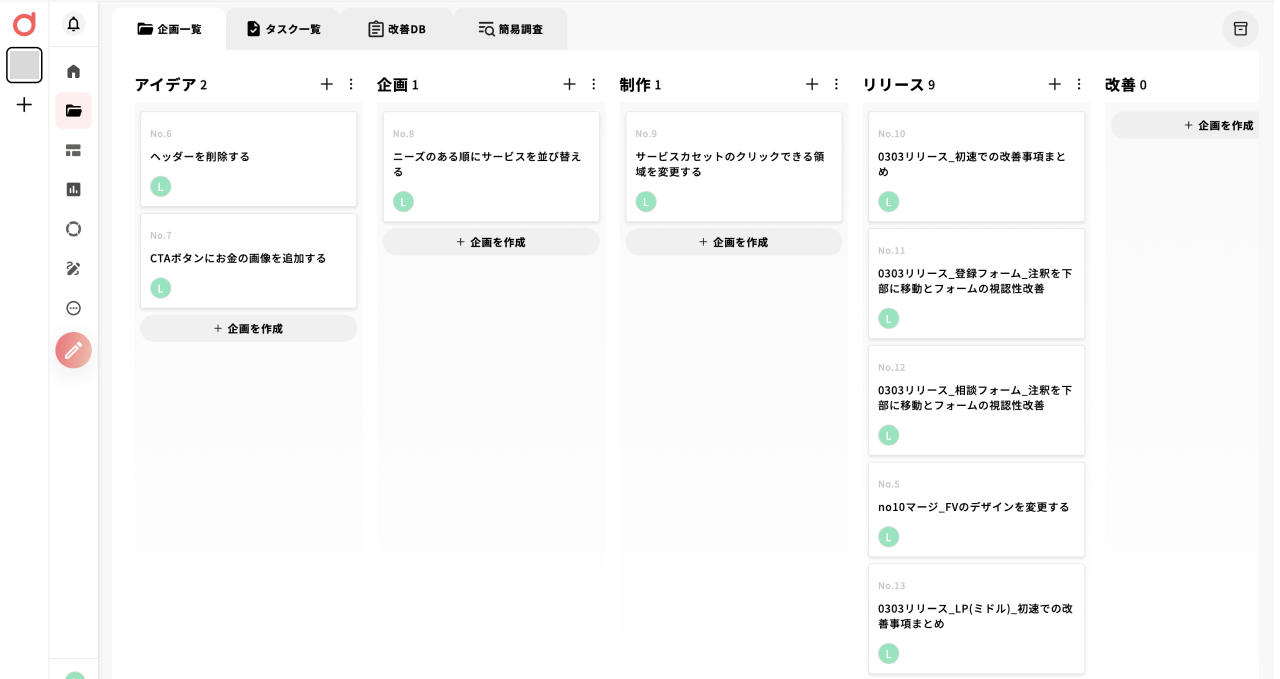Add a card via アイデア column plus
Viewport: 1280px width, 679px height.
coord(326,84)
